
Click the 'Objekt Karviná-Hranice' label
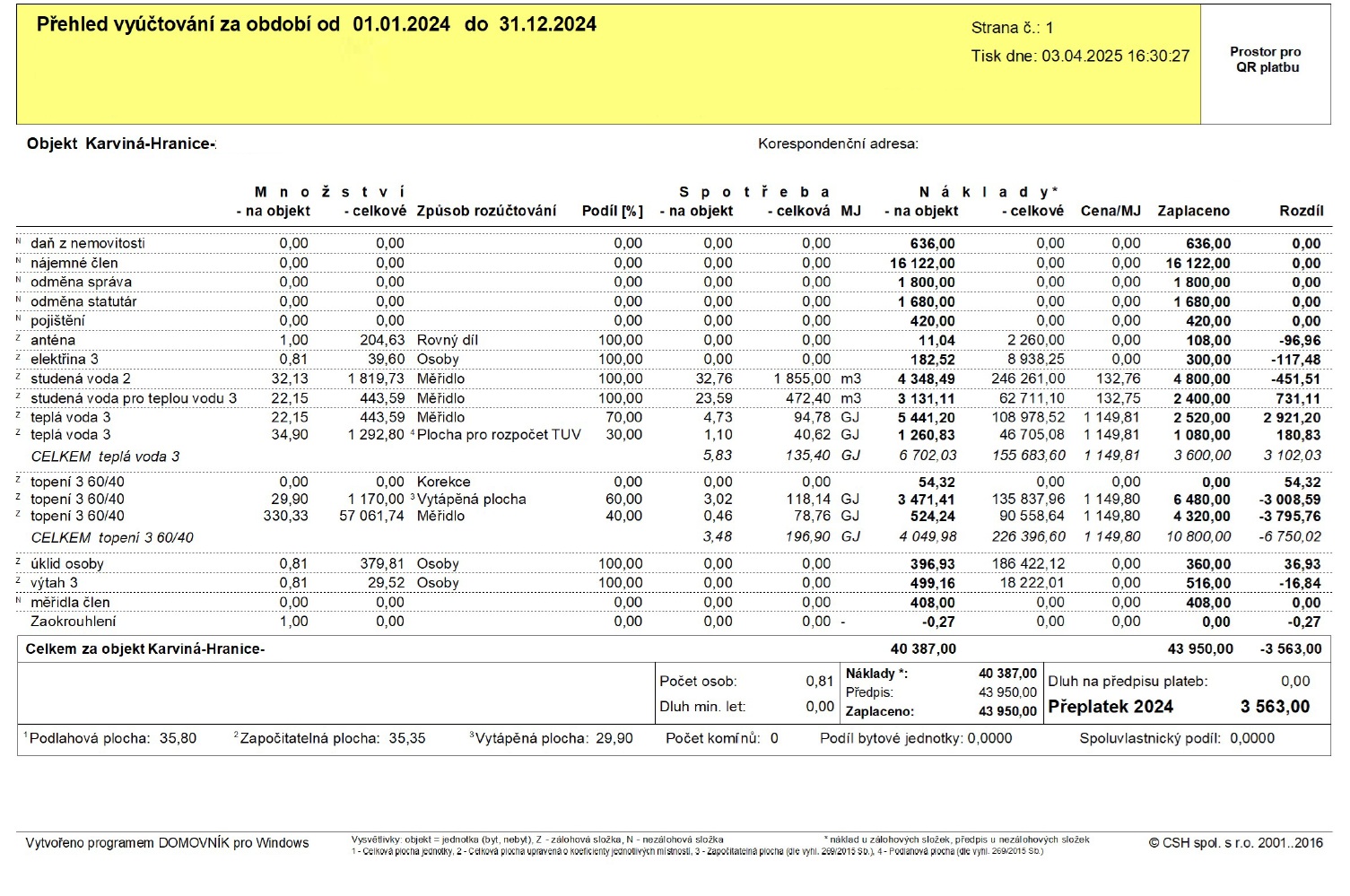click(121, 144)
